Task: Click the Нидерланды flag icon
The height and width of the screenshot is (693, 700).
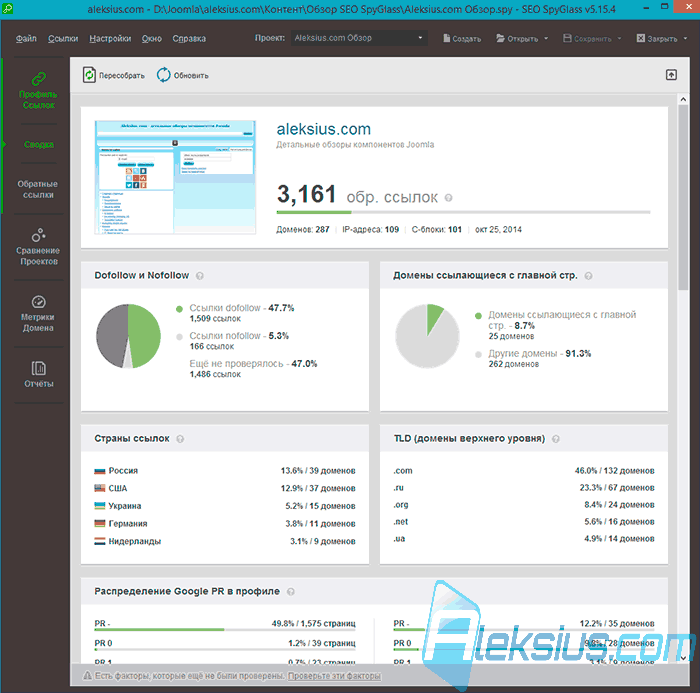Action: click(100, 541)
